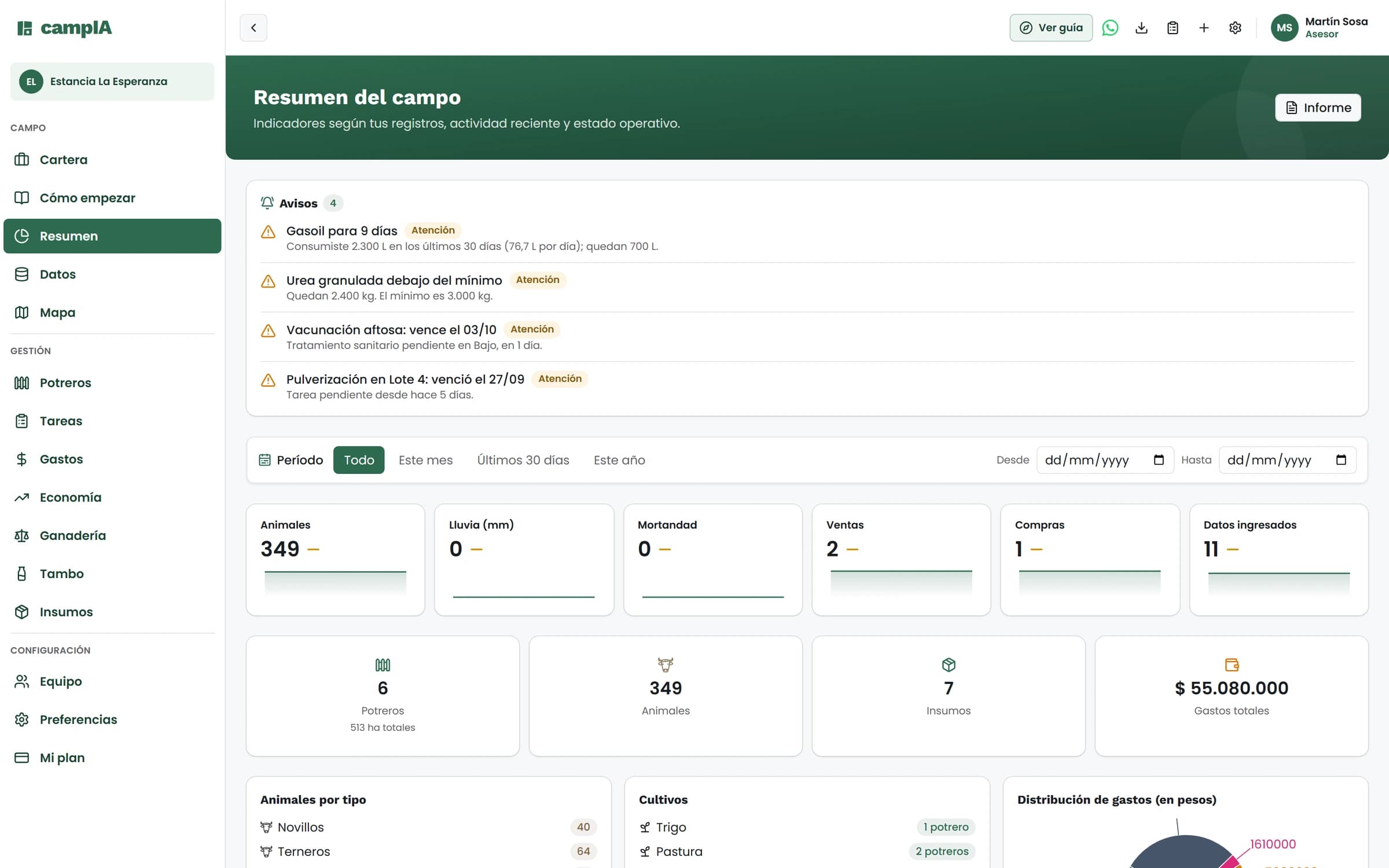Image resolution: width=1389 pixels, height=868 pixels.
Task: Click the Informe button
Action: [x=1318, y=108]
